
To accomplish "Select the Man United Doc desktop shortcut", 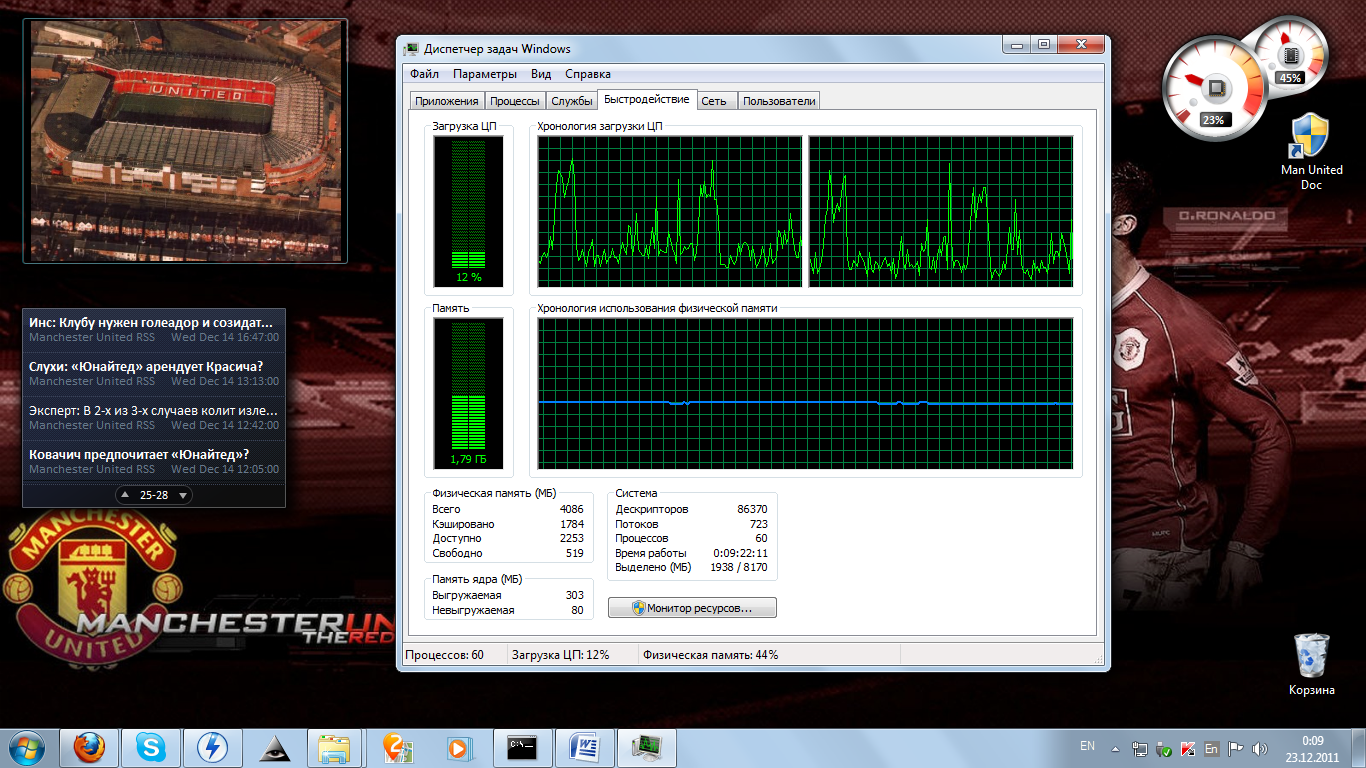I will [x=1311, y=152].
